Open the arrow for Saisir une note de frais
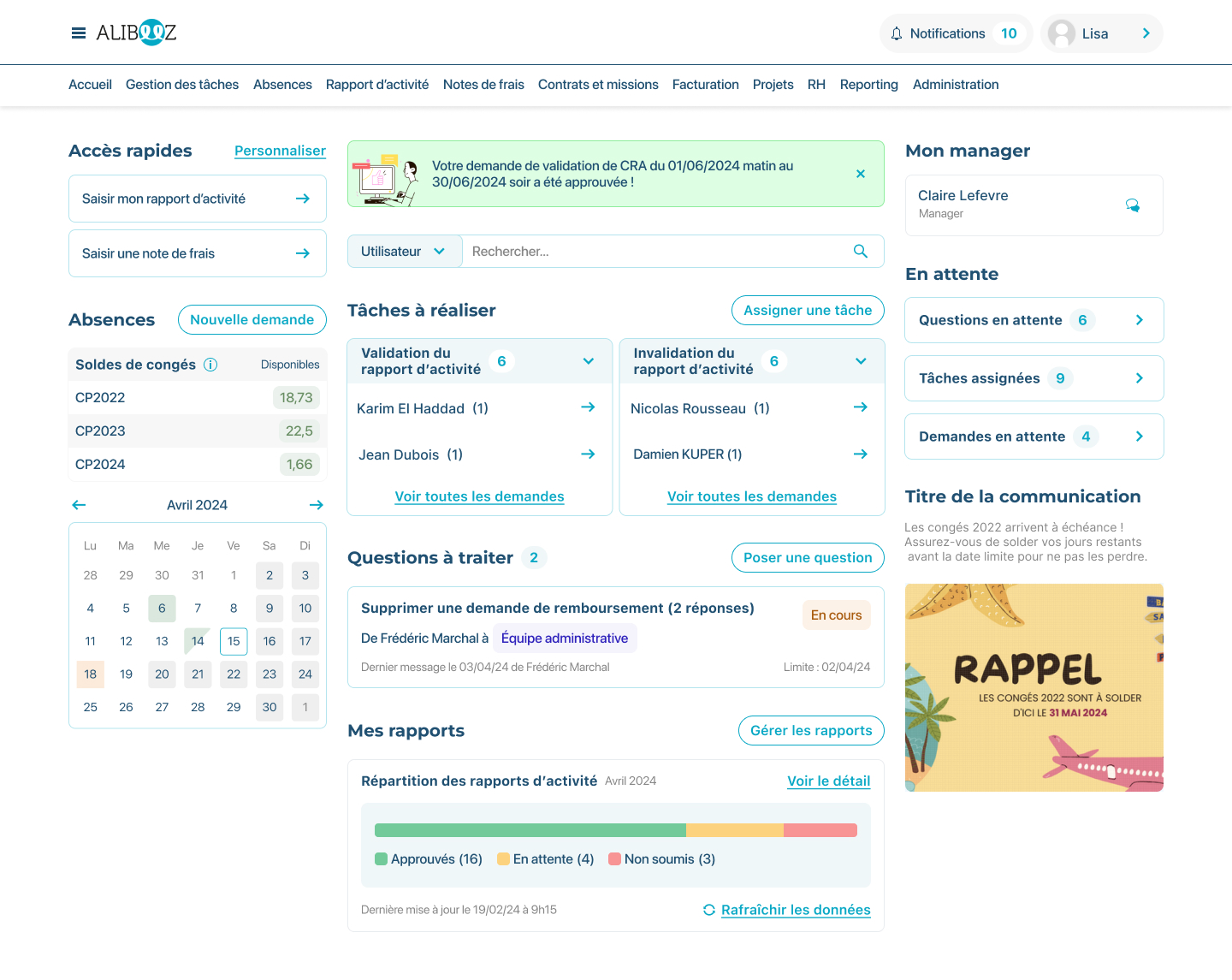Viewport: 1232px width, 980px height. (x=303, y=253)
